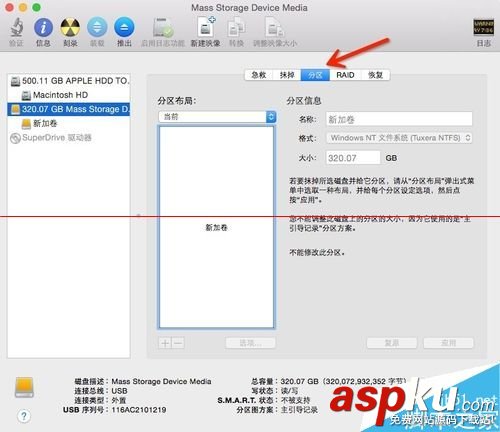Screen dimensions: 500x432
Task: Click the Verify (验证) microscope icon
Action: pos(16,28)
